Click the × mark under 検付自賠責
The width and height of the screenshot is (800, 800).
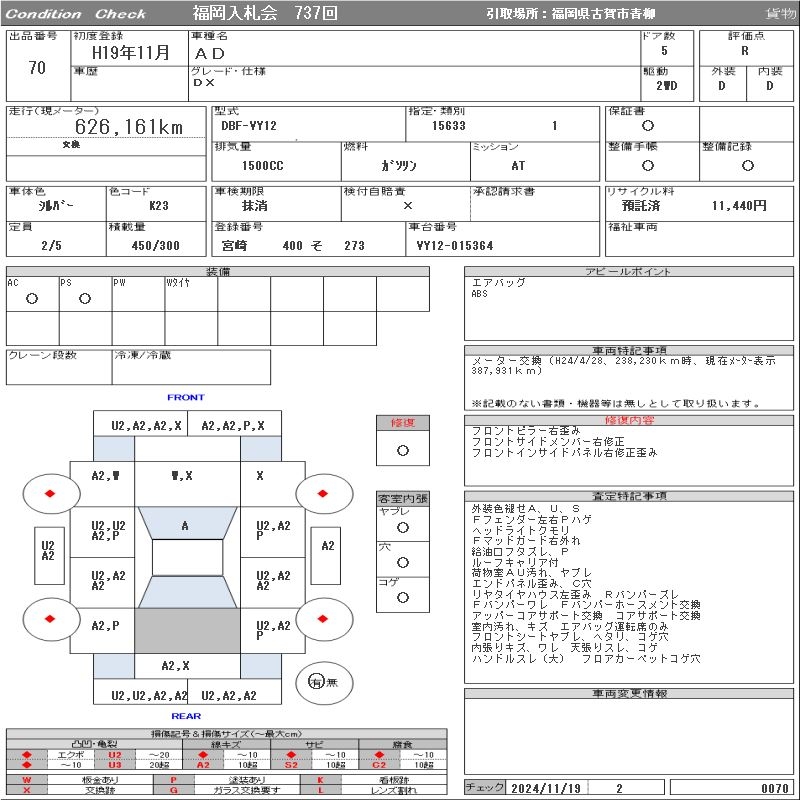(x=407, y=206)
